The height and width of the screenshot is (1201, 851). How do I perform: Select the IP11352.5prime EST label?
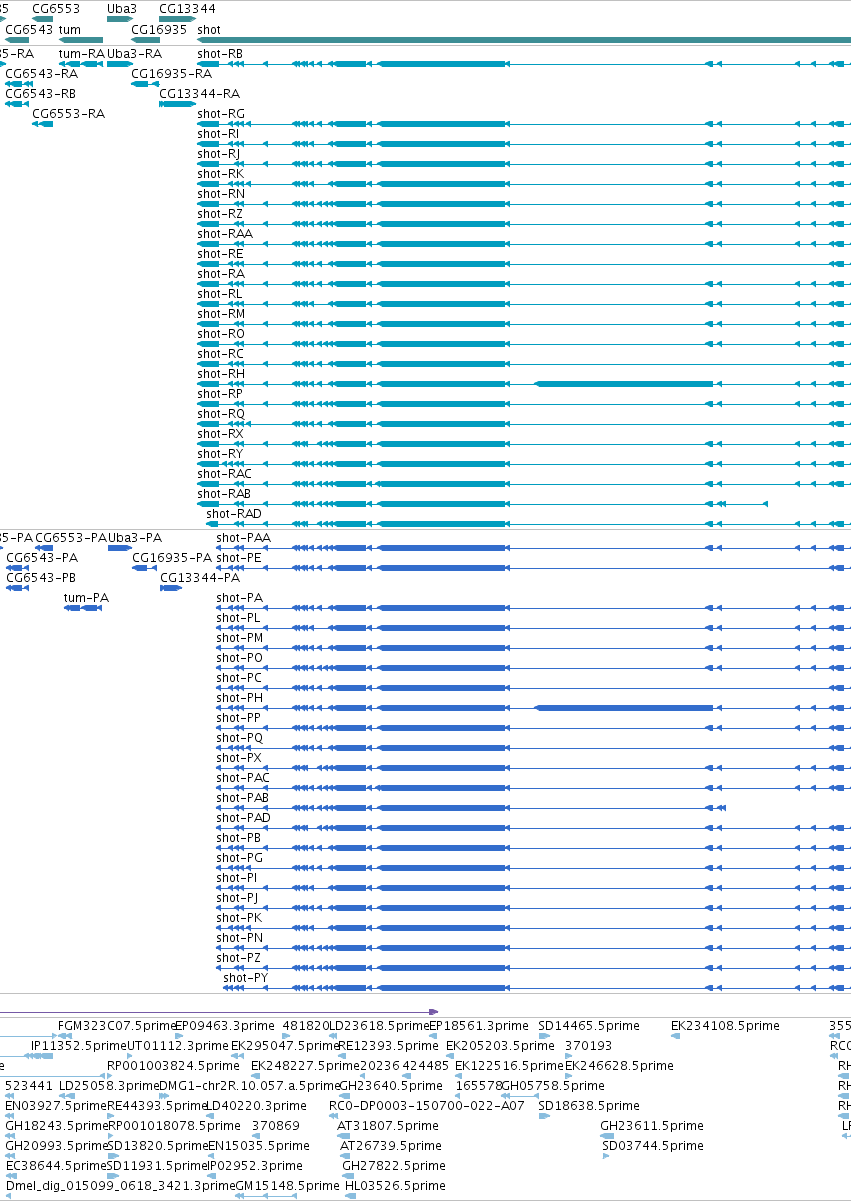79,1045
